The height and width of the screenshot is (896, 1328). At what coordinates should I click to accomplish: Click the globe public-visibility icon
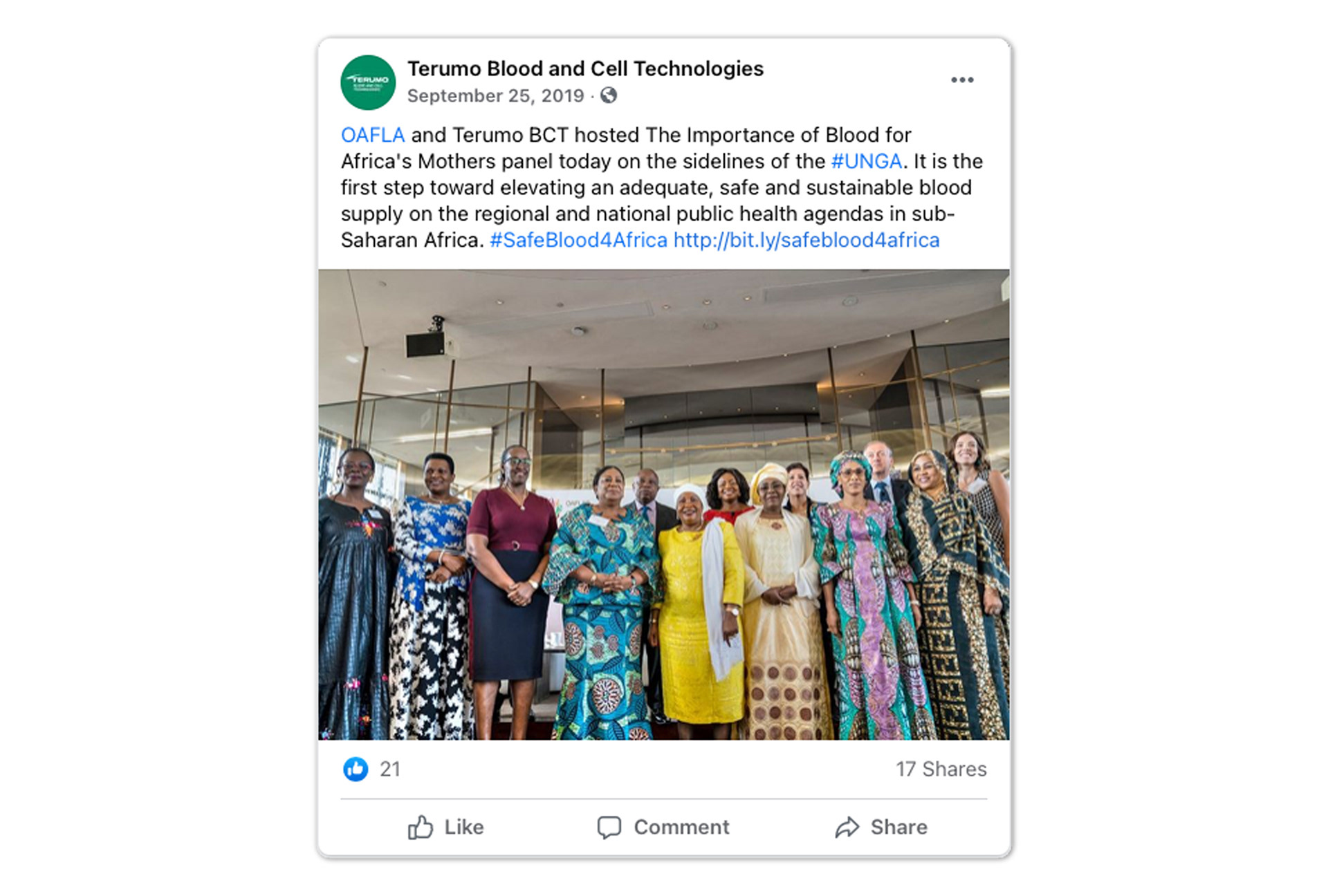[x=609, y=95]
